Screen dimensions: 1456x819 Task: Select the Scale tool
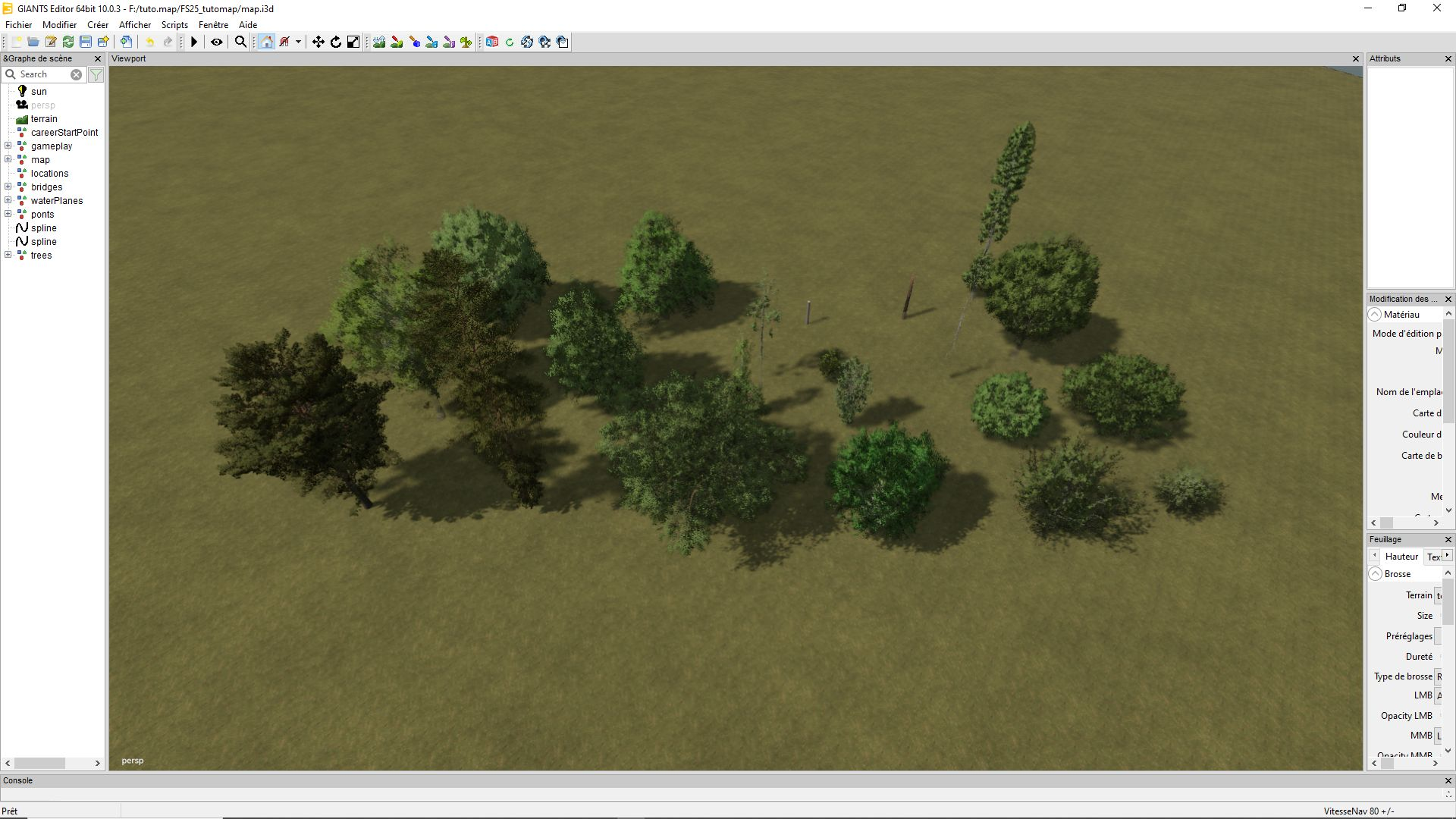click(x=353, y=42)
